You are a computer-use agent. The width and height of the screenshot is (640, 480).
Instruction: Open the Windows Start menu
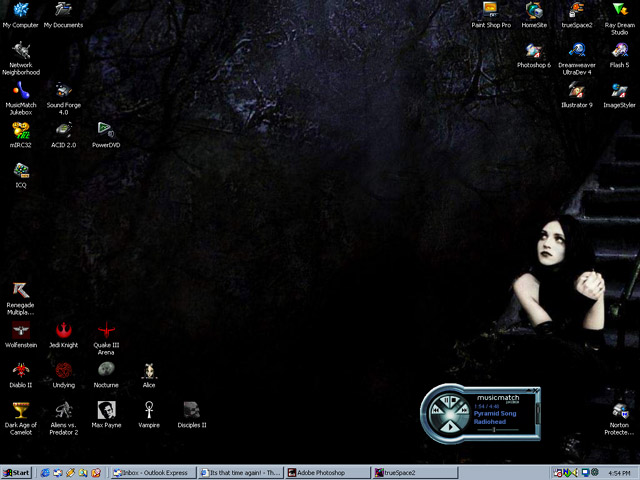[x=16, y=473]
